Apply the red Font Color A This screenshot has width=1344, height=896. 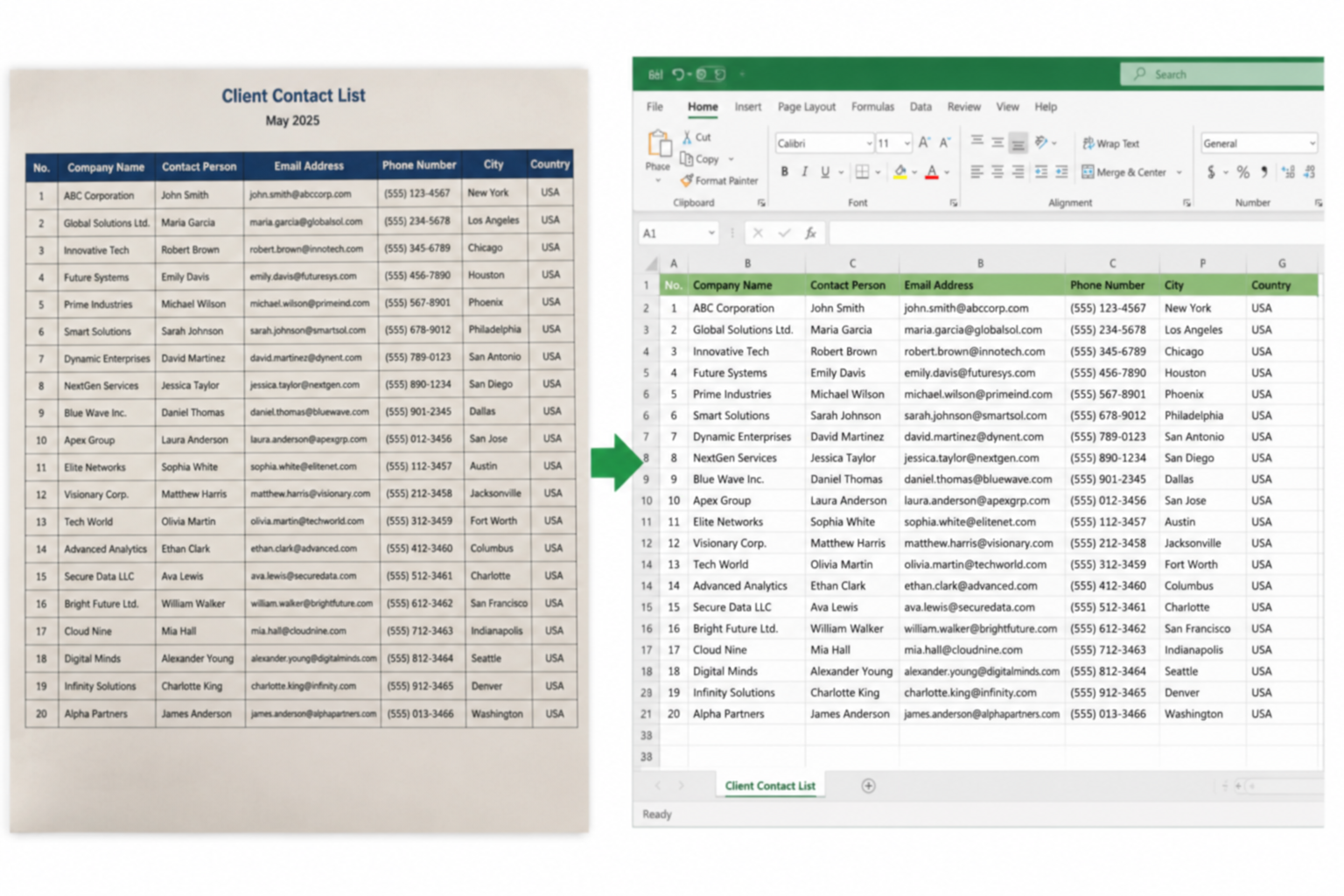click(x=932, y=172)
